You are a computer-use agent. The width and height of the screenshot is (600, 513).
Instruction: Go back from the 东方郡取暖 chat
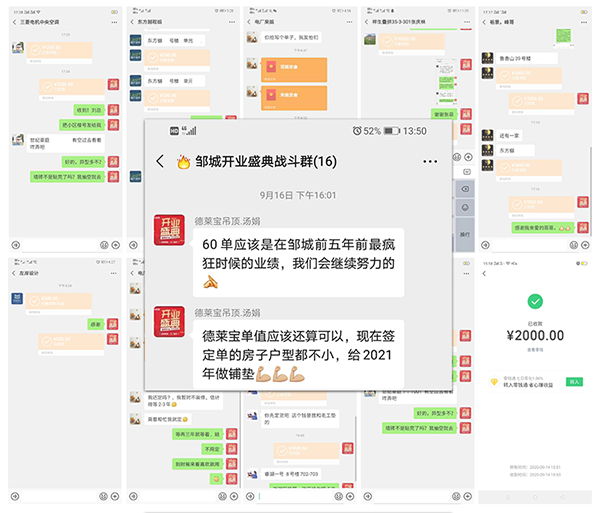(x=132, y=22)
